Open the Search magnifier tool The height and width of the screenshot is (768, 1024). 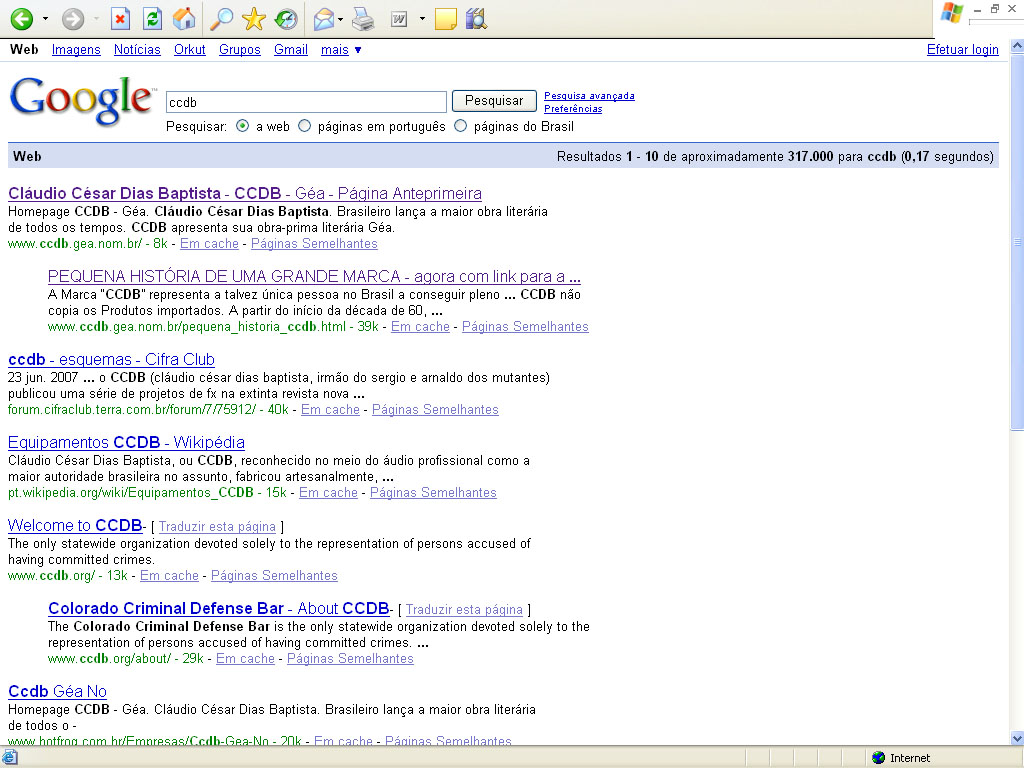pyautogui.click(x=222, y=18)
